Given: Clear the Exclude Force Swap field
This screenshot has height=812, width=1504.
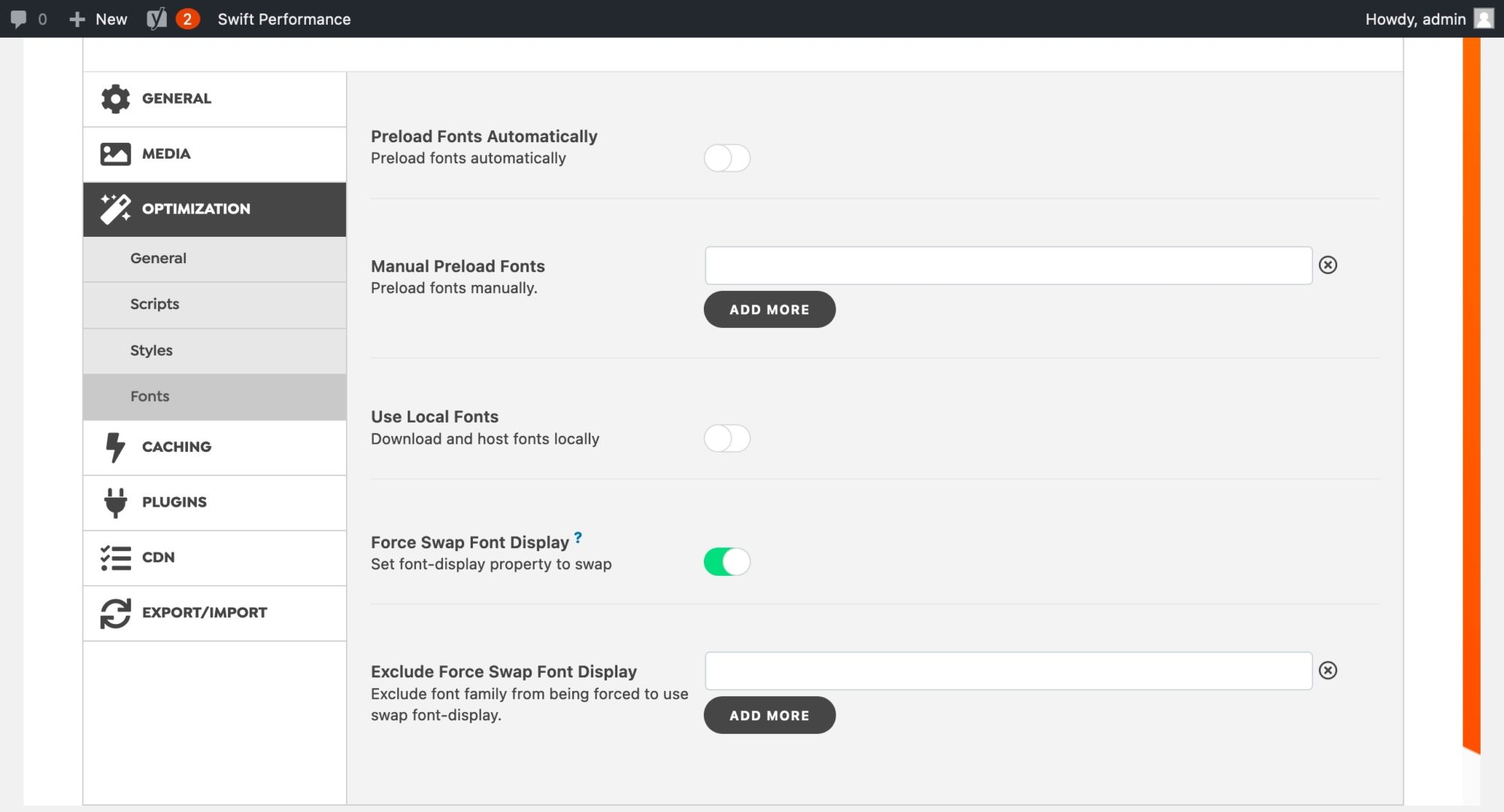Looking at the screenshot, I should pos(1328,670).
